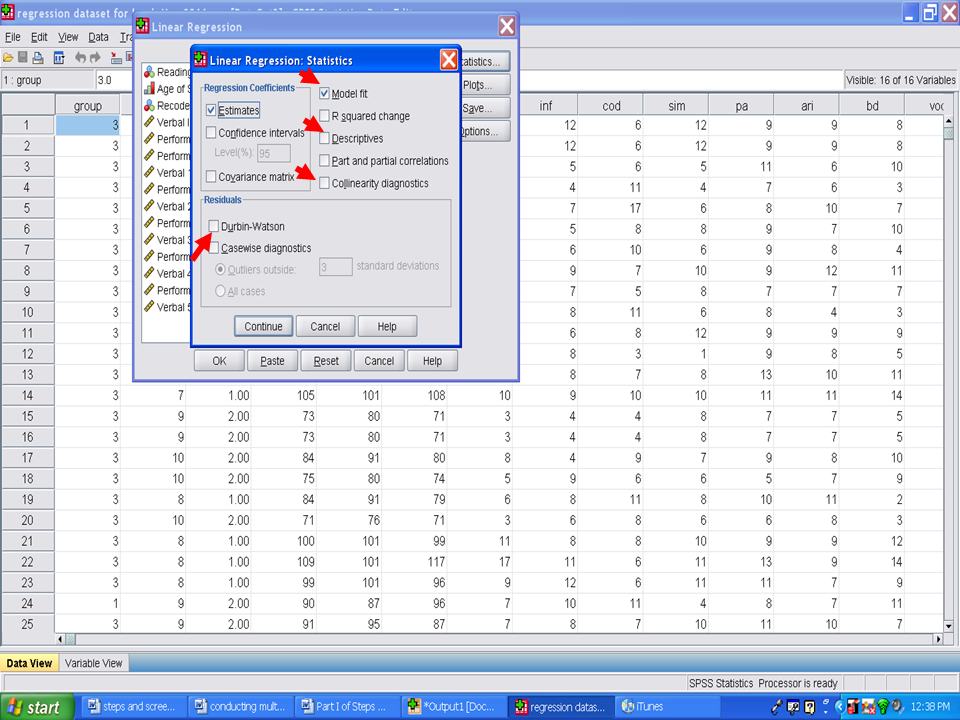Check the Collinearity diagnostics option
960x720 pixels.
click(325, 183)
